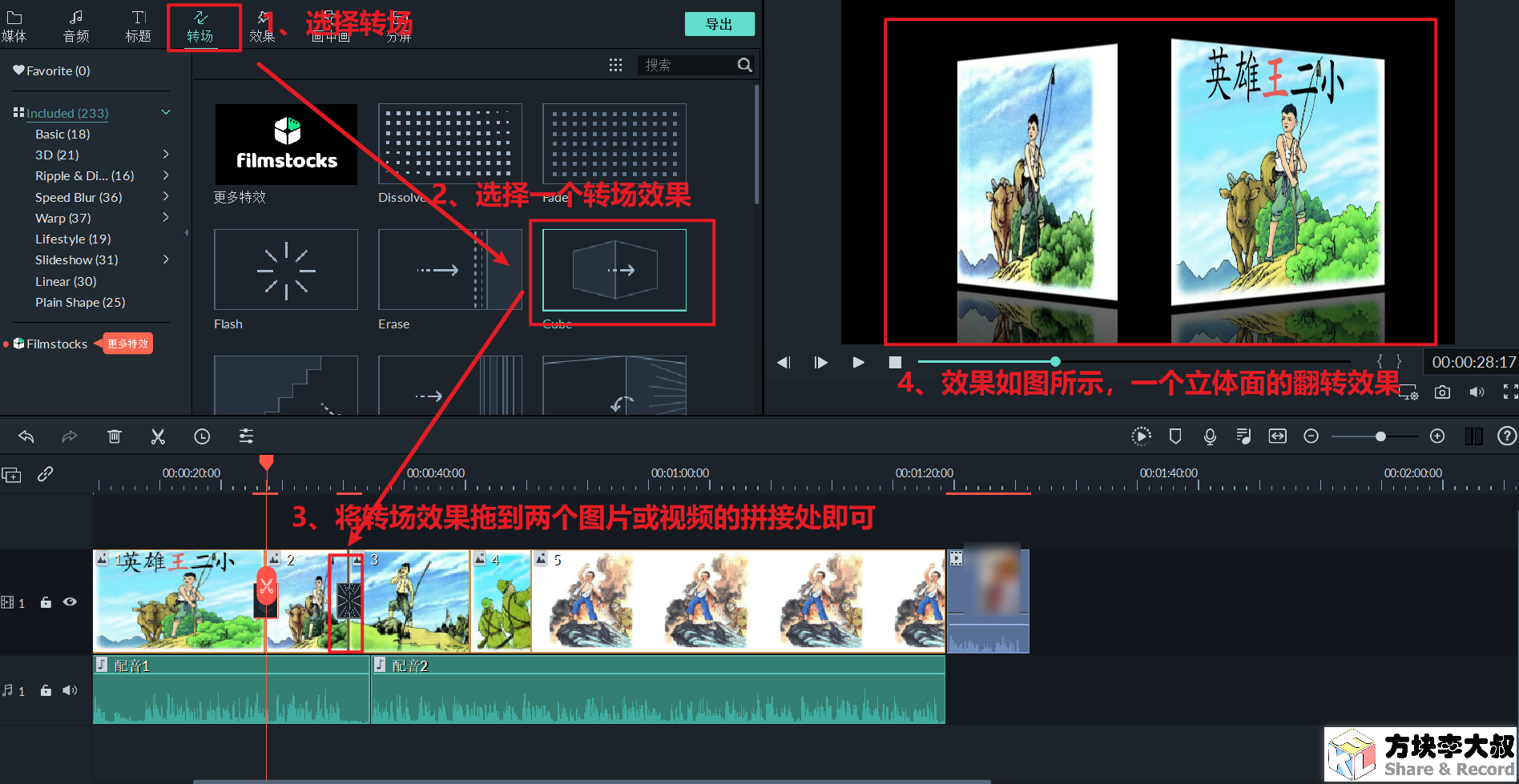
Task: Collapse the Included (233) category
Action: 166,112
